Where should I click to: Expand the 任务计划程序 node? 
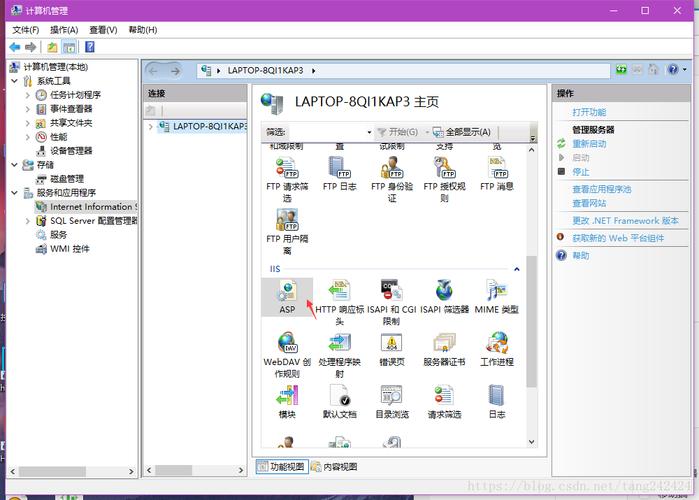pyautogui.click(x=28, y=95)
